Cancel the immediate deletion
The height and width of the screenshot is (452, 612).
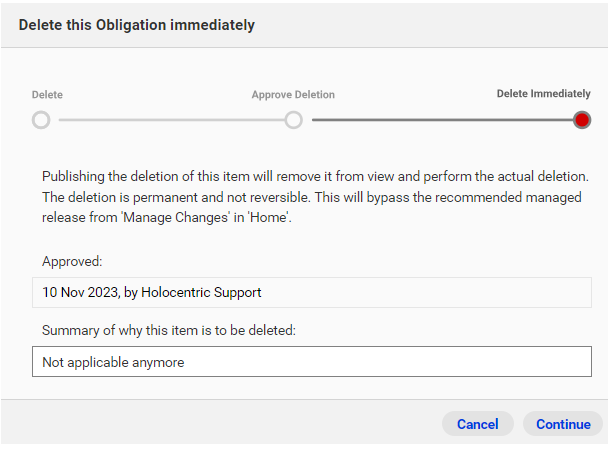pos(478,424)
